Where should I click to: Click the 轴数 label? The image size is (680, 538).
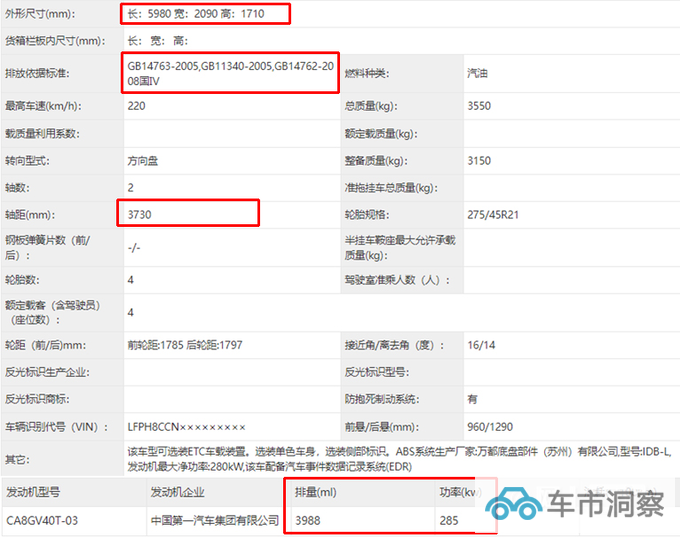(x=17, y=188)
